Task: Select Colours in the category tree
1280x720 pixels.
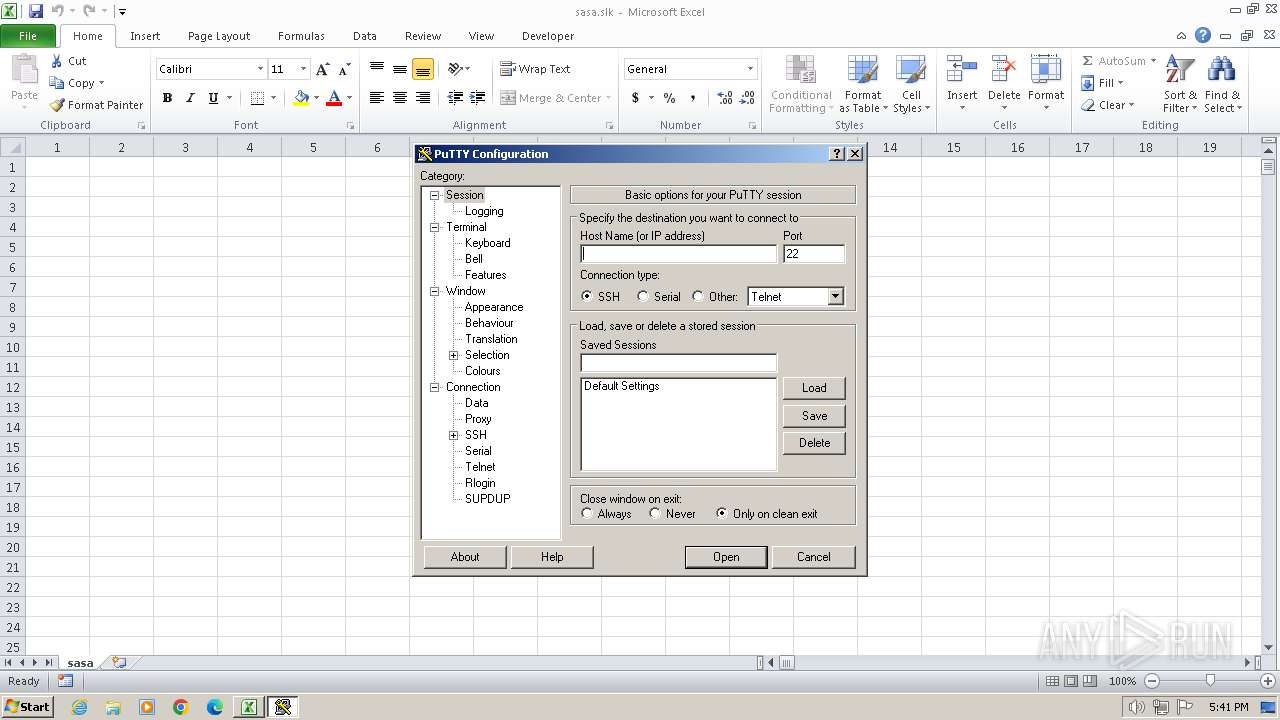Action: 482,371
